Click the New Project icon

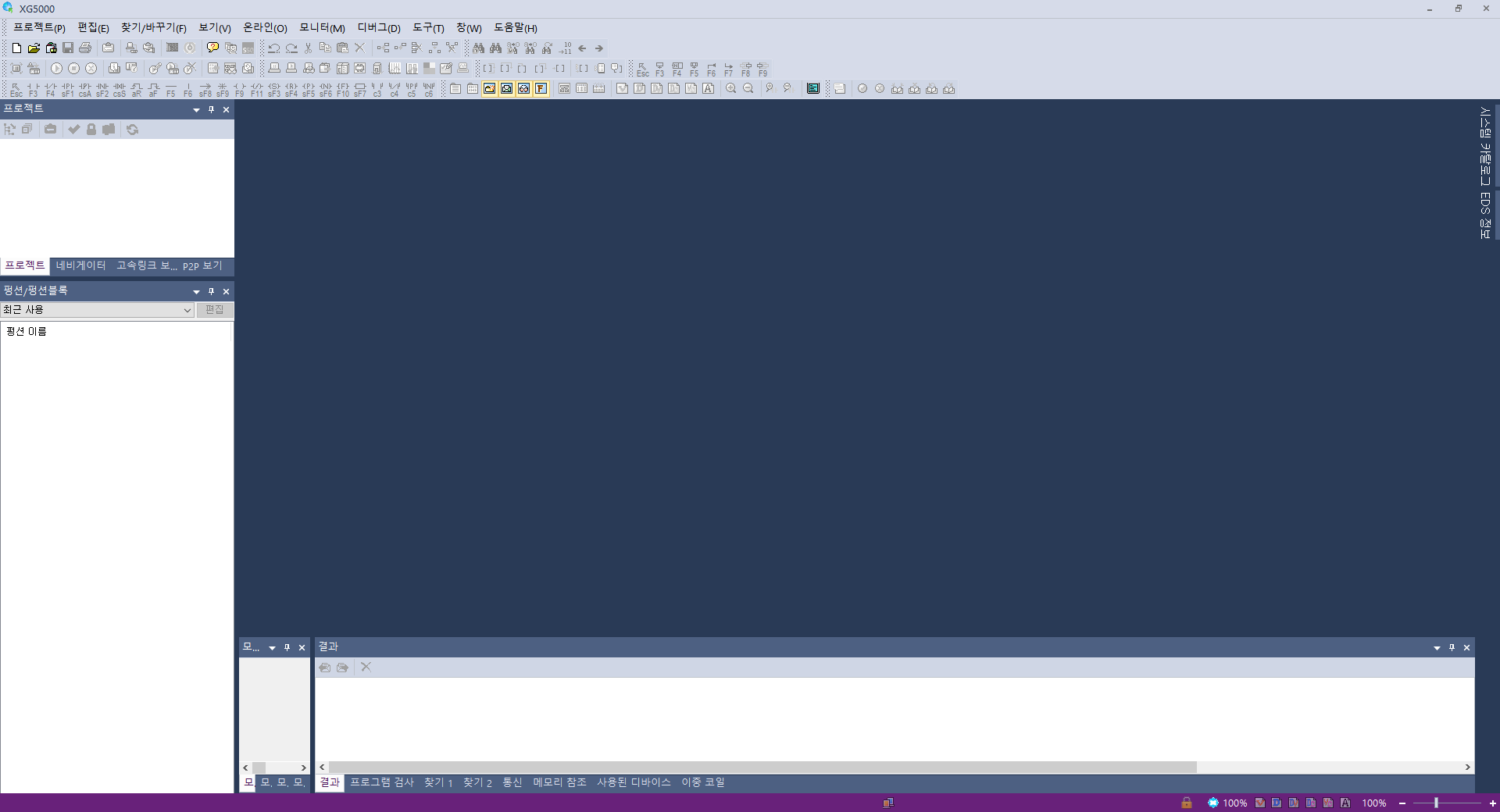16,48
